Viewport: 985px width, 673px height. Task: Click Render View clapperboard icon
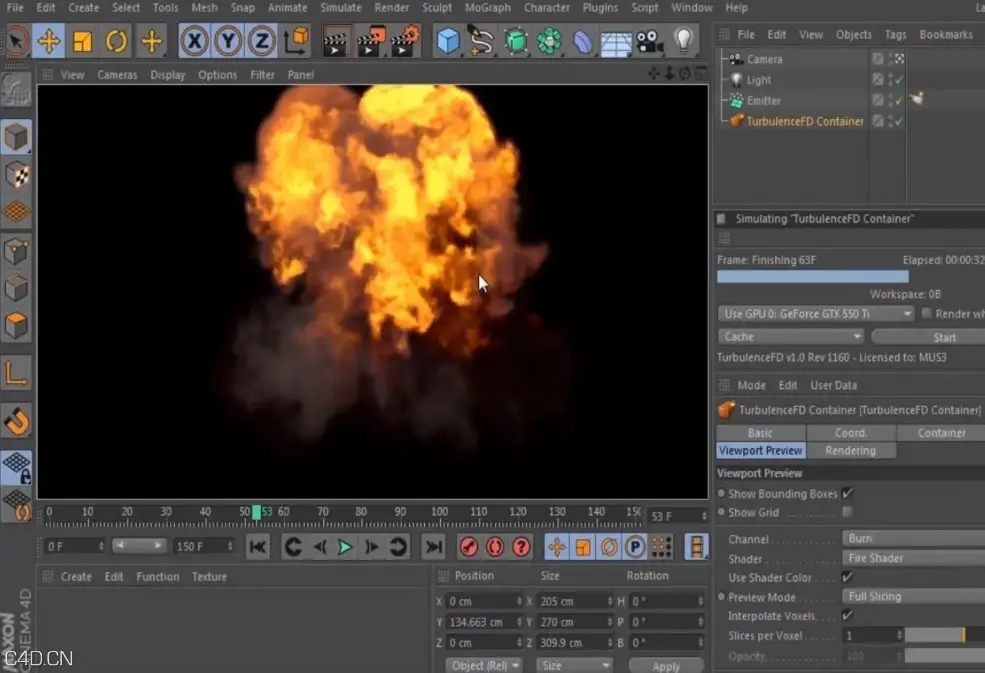point(335,41)
